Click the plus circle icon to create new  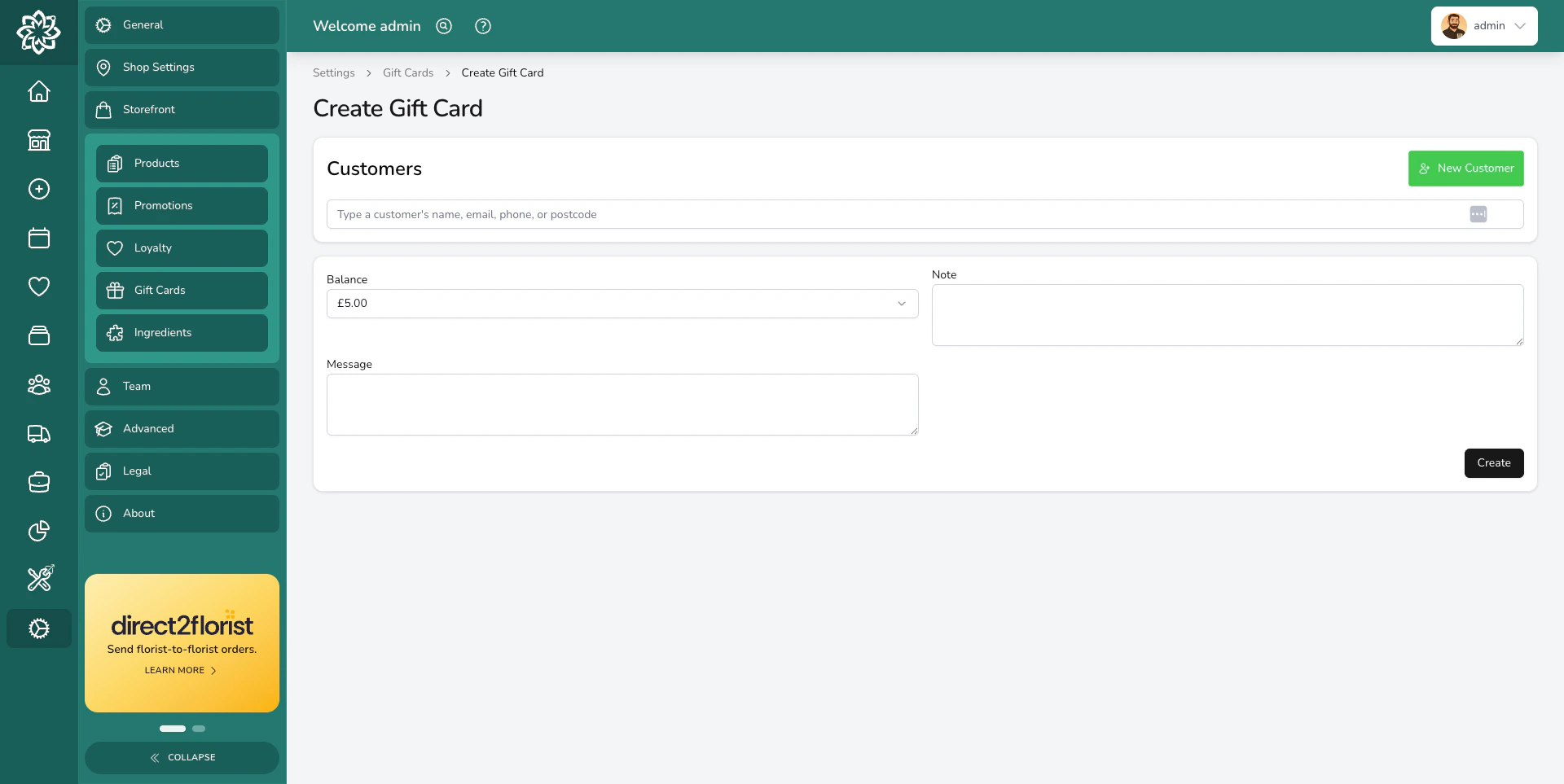click(38, 189)
